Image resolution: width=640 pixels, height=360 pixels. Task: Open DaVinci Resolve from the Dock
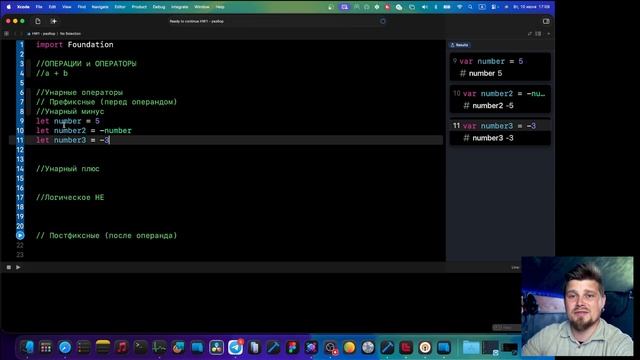tap(216, 347)
